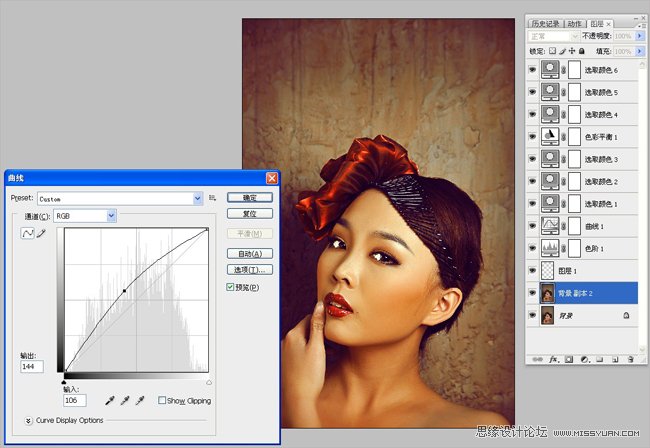Toggle visibility of 背景 layer
This screenshot has height=448, width=650.
[x=533, y=315]
